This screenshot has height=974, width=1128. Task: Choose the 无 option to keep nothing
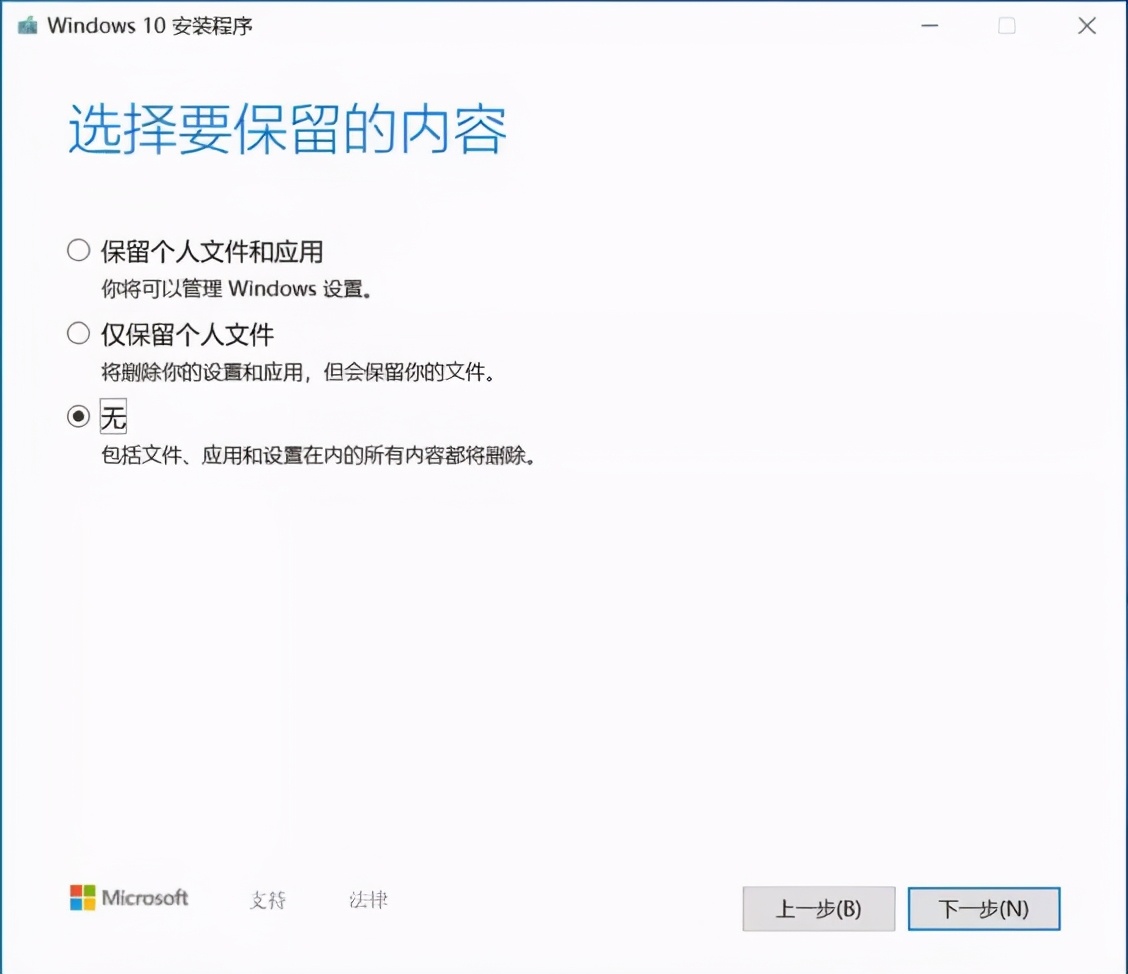click(115, 417)
